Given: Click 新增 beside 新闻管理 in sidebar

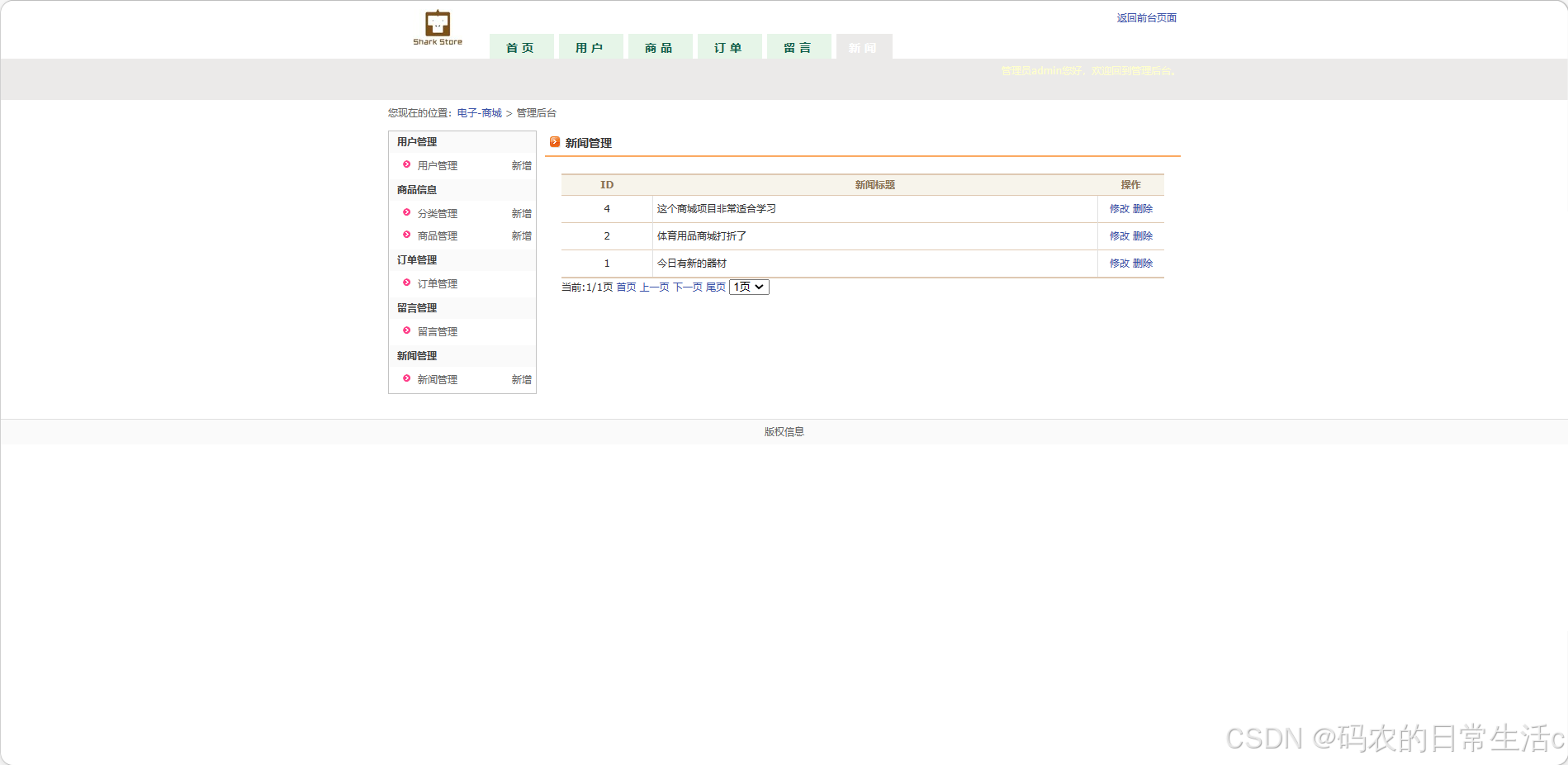Looking at the screenshot, I should [521, 379].
